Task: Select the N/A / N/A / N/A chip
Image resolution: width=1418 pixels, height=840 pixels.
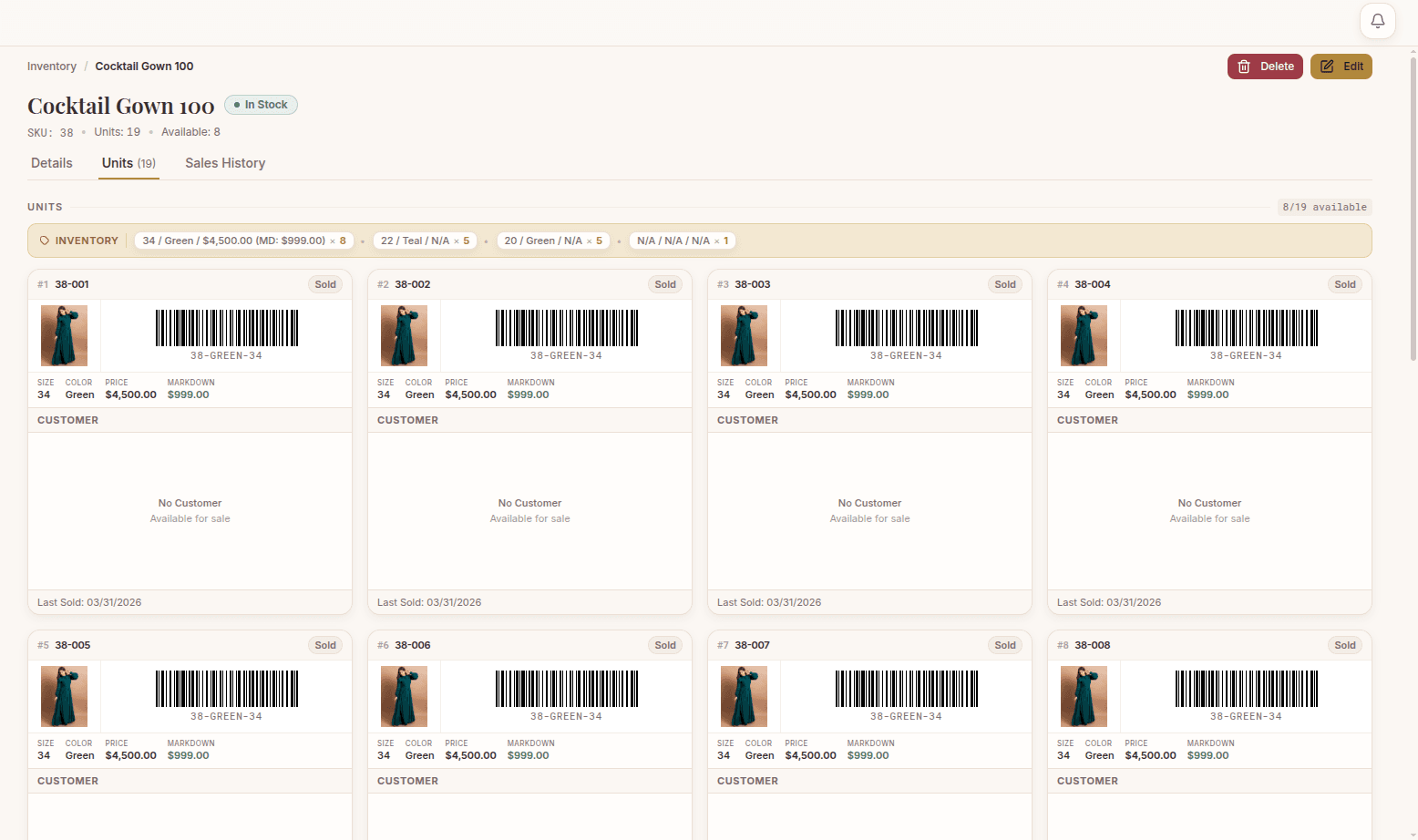Action: 683,241
